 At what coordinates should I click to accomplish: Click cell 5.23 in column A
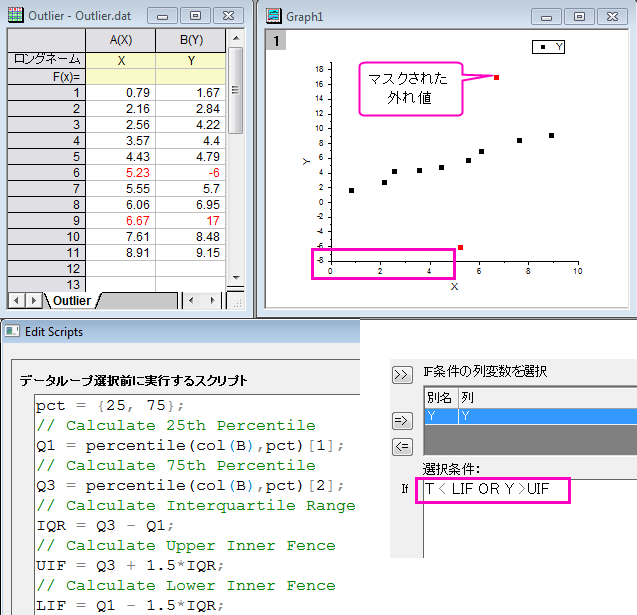pyautogui.click(x=121, y=173)
